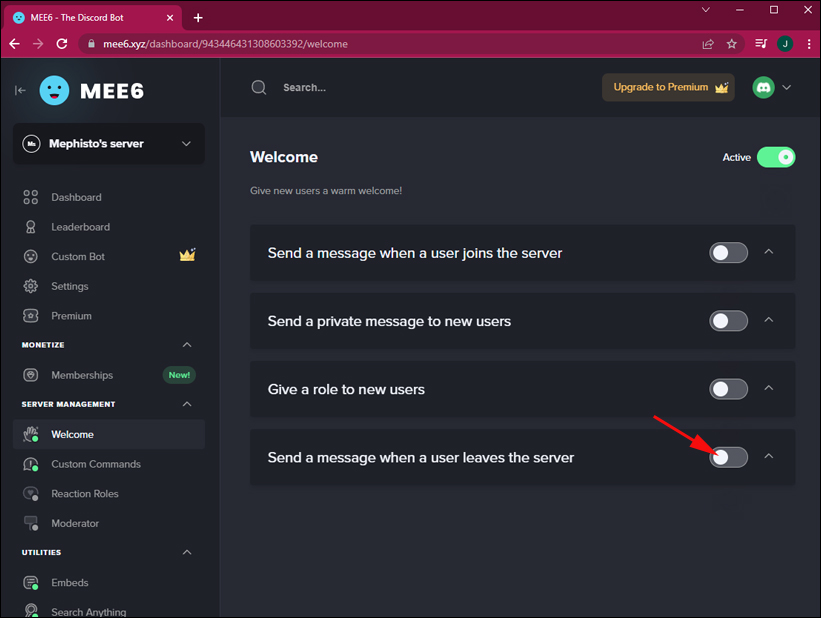Turn on private message to new users

(729, 321)
